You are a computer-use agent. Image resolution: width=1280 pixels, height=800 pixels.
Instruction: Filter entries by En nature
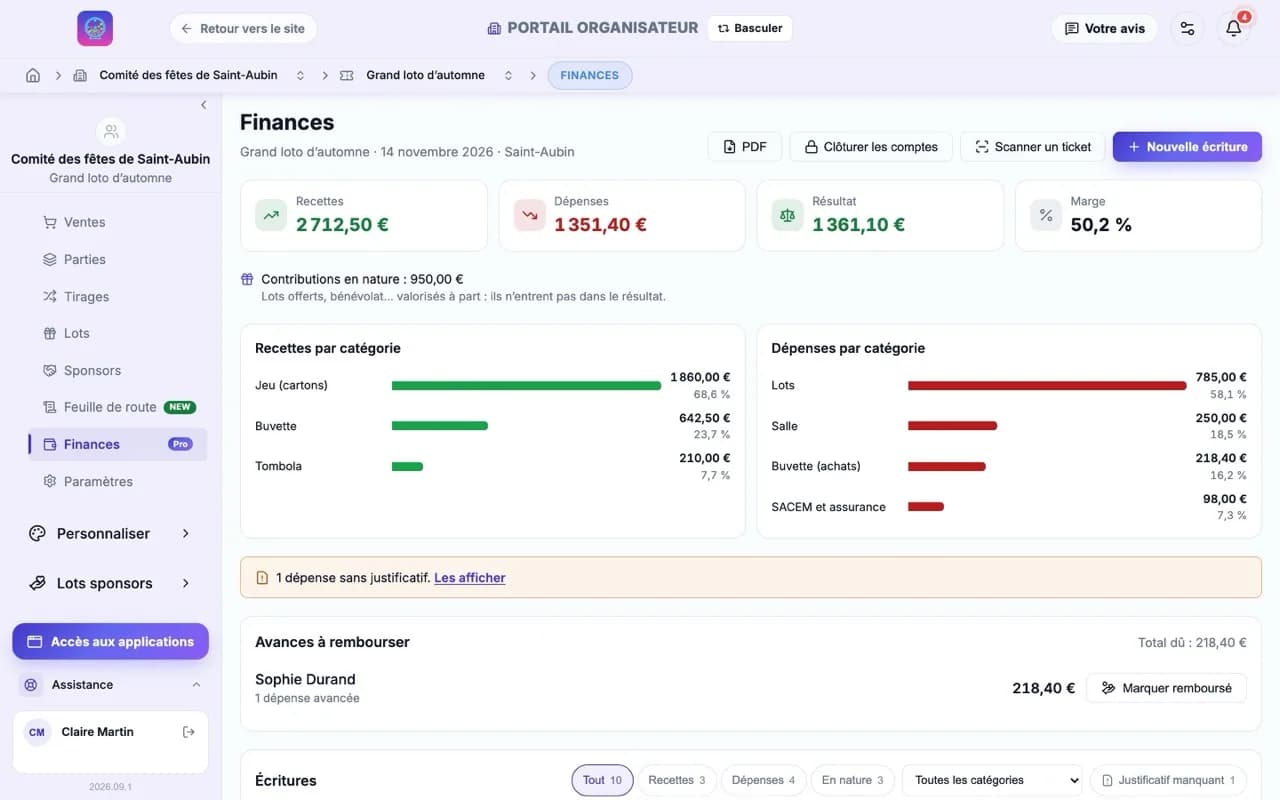pos(852,780)
